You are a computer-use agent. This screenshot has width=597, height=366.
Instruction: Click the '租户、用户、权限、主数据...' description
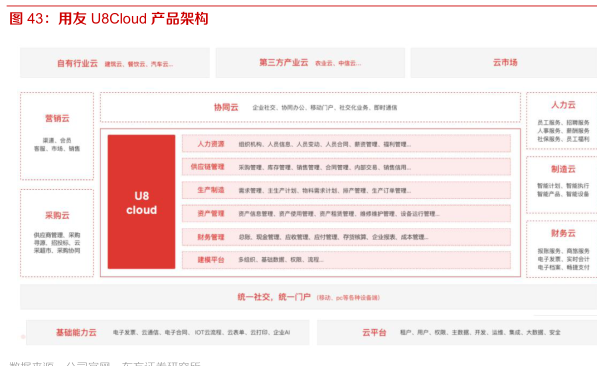(480, 332)
